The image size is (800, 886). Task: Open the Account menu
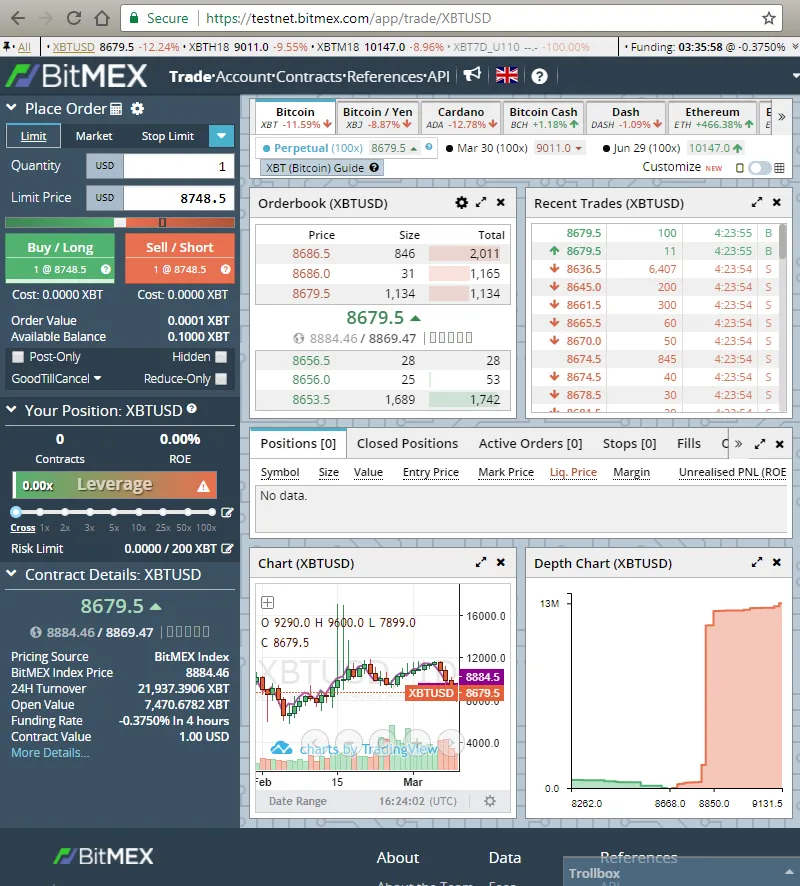point(243,76)
